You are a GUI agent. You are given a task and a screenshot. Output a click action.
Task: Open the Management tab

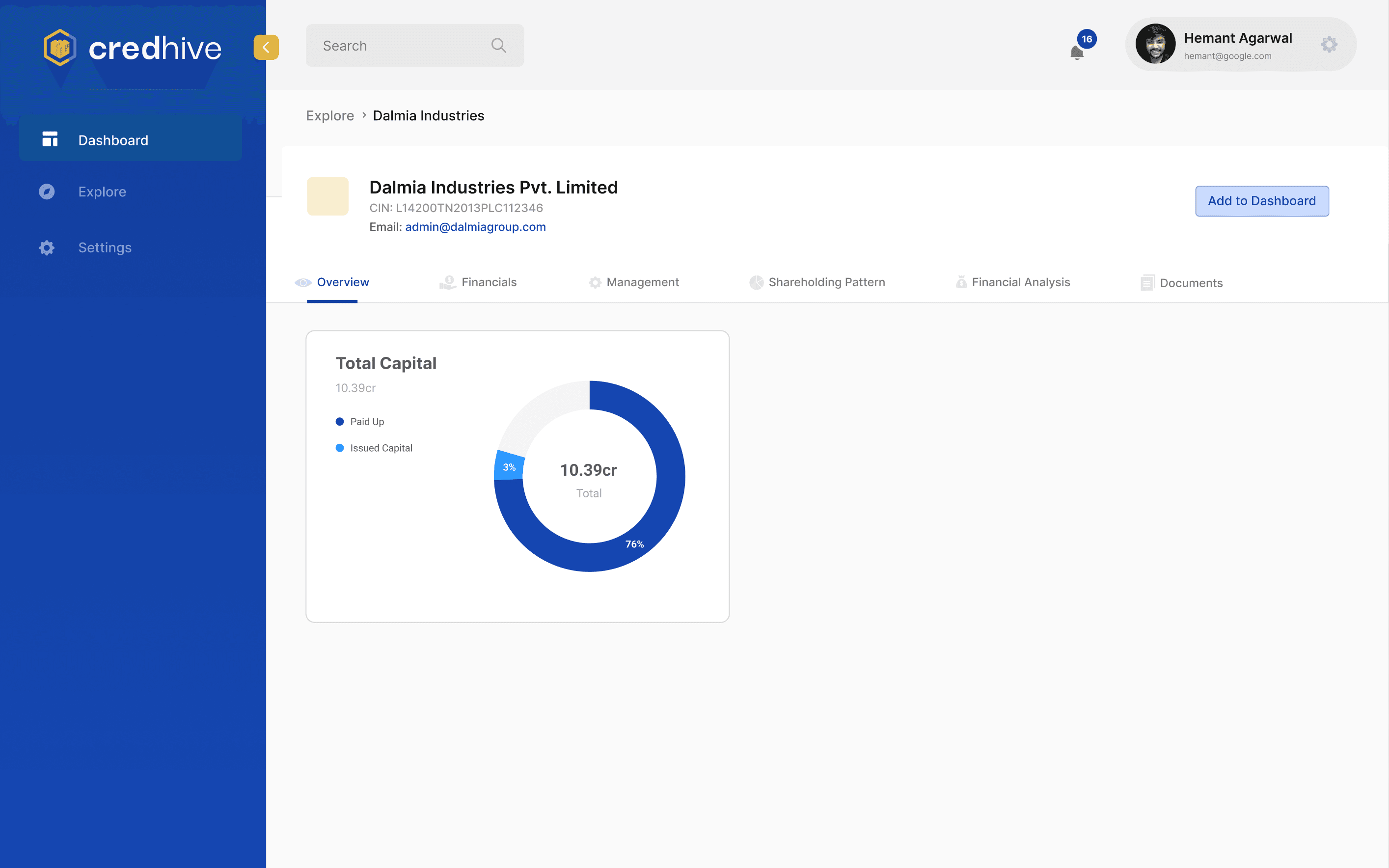coord(634,282)
